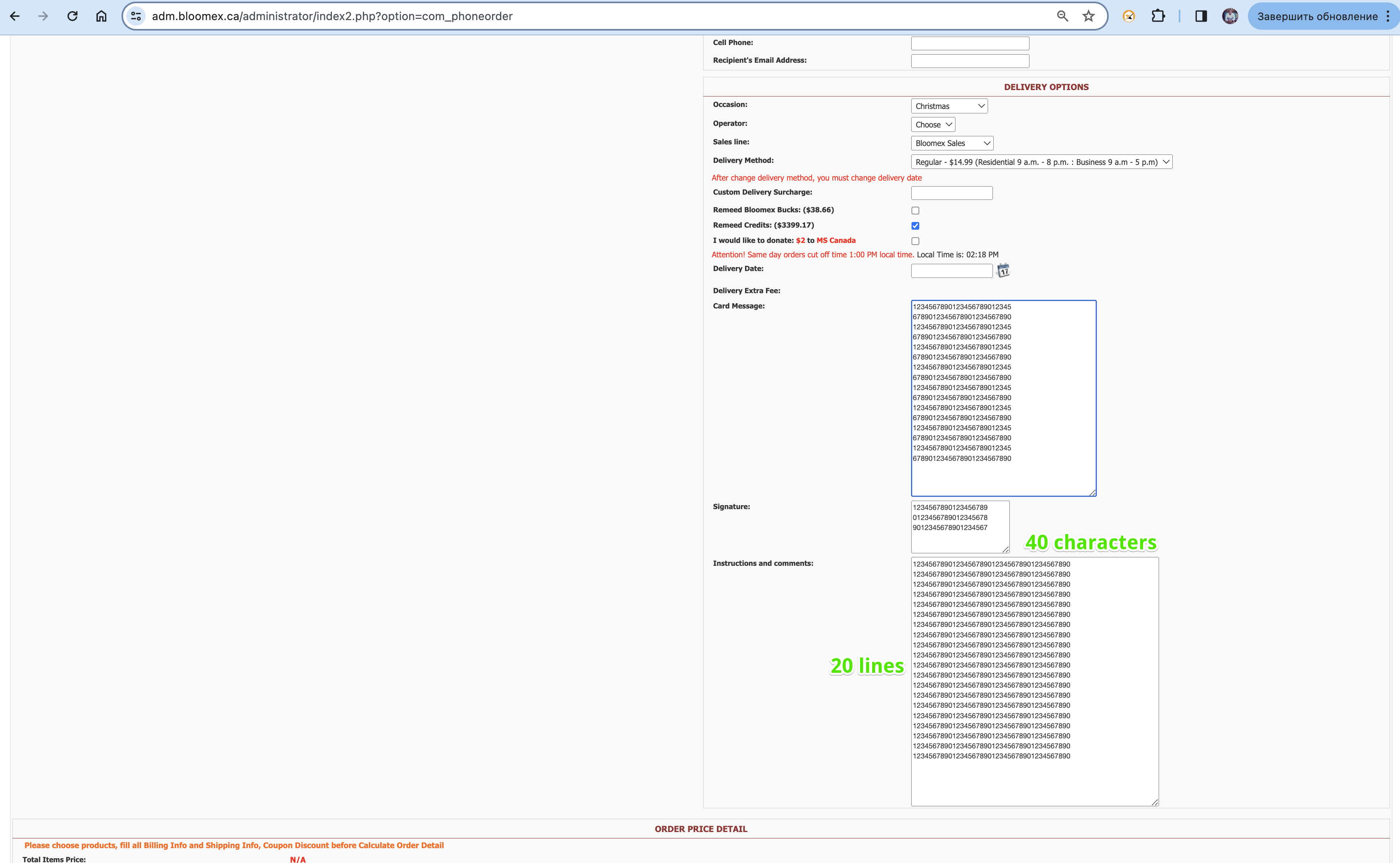The width and height of the screenshot is (1400, 863).
Task: Open the Delivery Method dropdown
Action: pyautogui.click(x=1042, y=162)
